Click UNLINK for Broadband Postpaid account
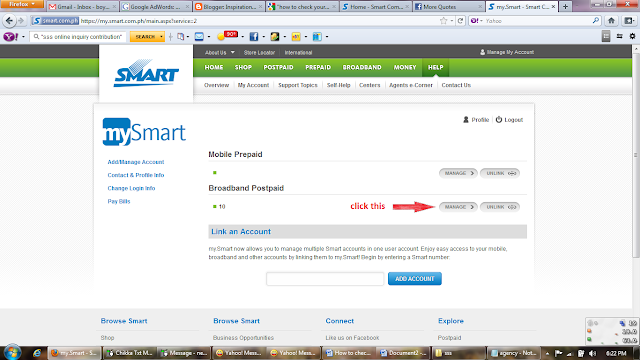Screen dimensions: 640x360 pyautogui.click(x=500, y=207)
